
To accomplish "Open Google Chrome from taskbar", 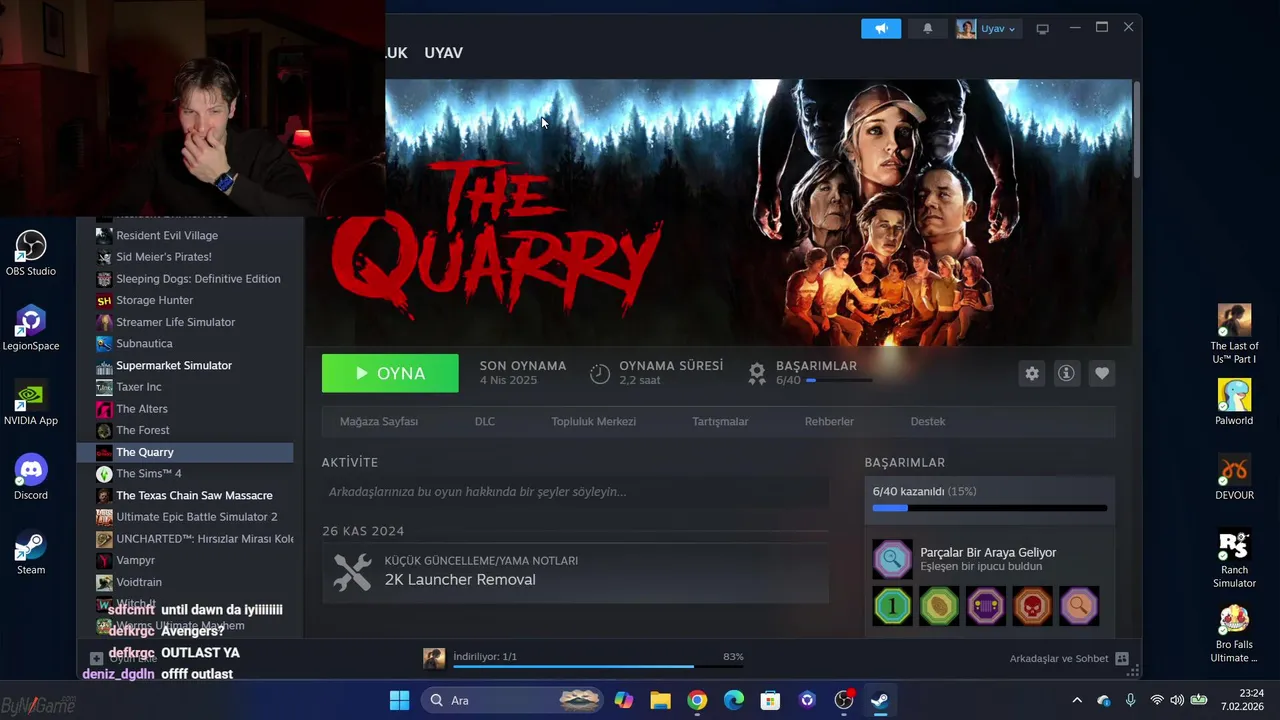I will pos(697,700).
